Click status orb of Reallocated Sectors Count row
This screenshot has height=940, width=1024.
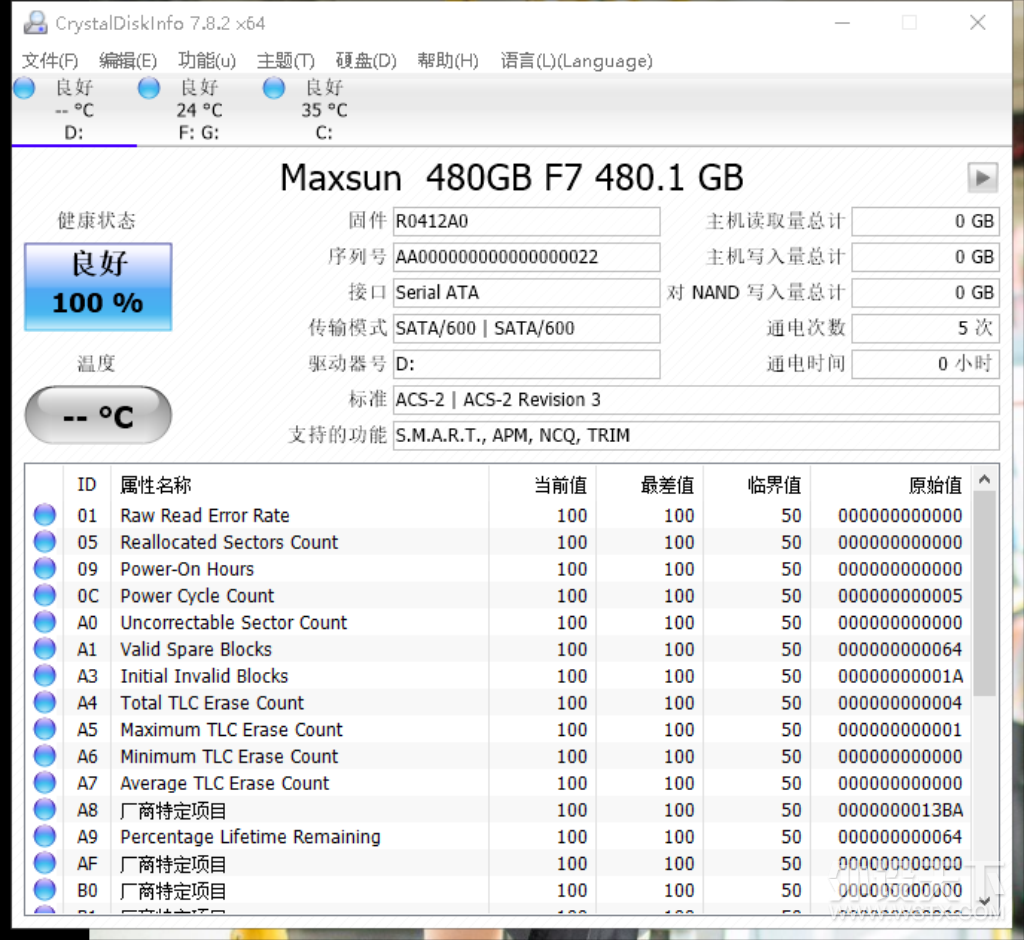tap(44, 542)
